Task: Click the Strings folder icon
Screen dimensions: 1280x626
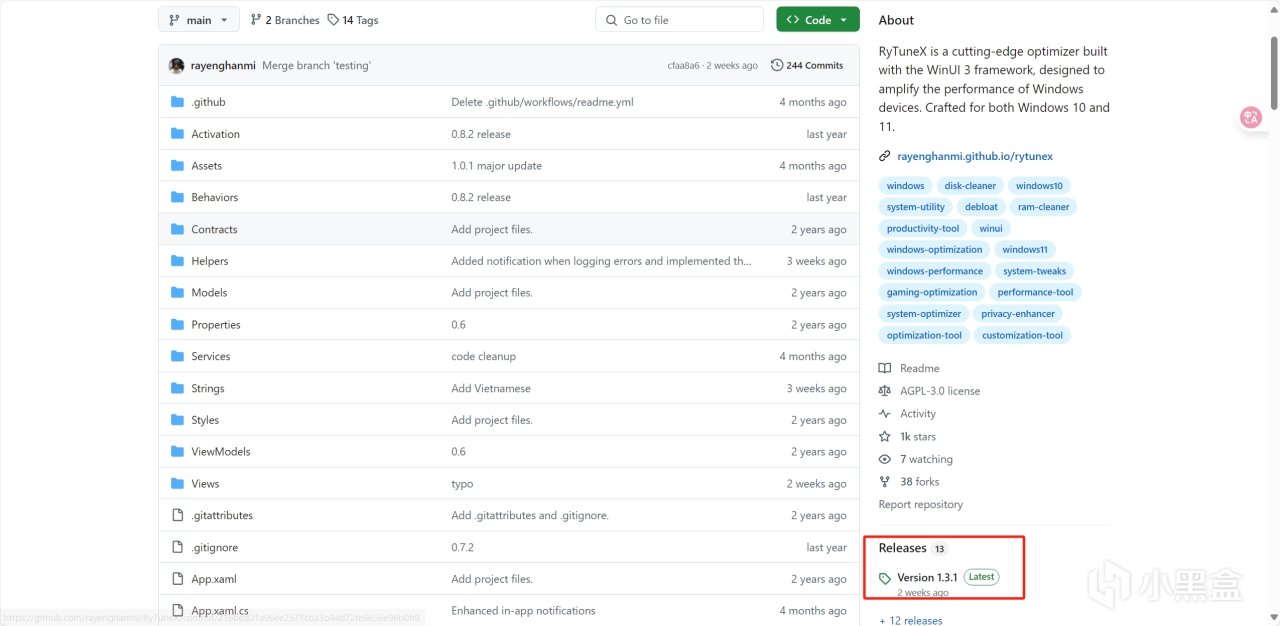Action: pos(177,388)
